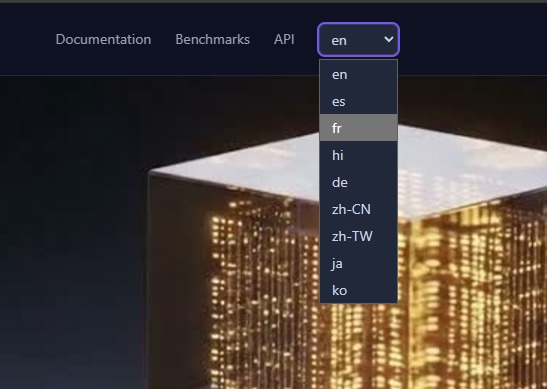This screenshot has width=547, height=389.
Task: Select 'hi' Hindi language option
Action: click(x=359, y=155)
